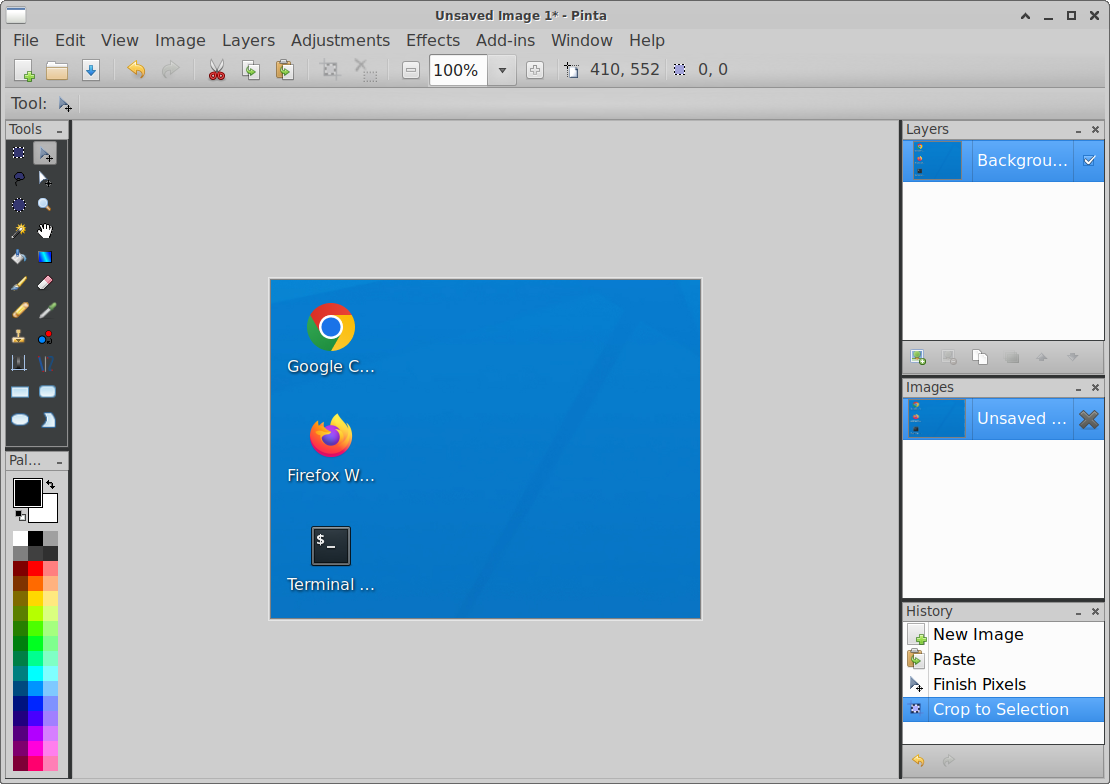Select the Lasso Select tool
This screenshot has height=784, width=1110.
pyautogui.click(x=19, y=178)
